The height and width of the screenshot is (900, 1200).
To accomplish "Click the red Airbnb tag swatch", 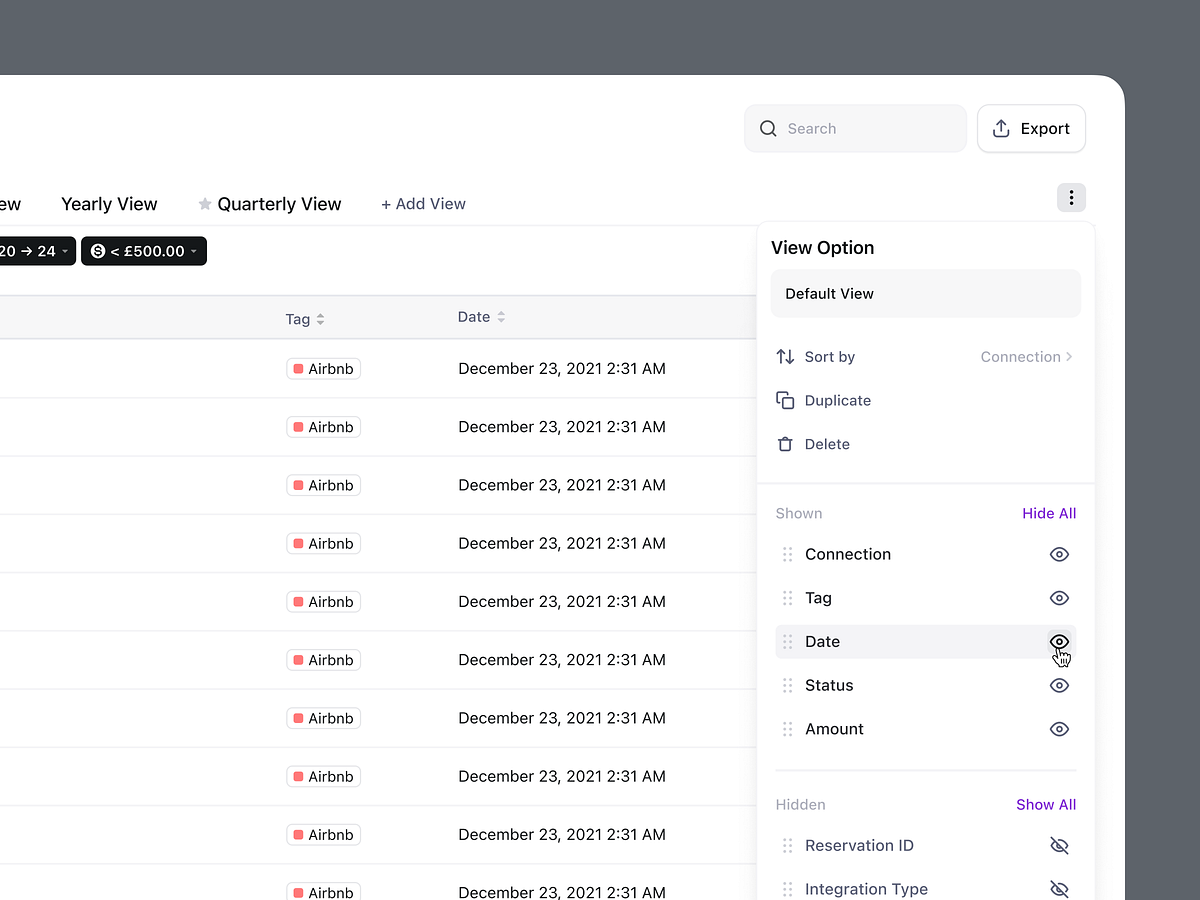I will [x=297, y=368].
